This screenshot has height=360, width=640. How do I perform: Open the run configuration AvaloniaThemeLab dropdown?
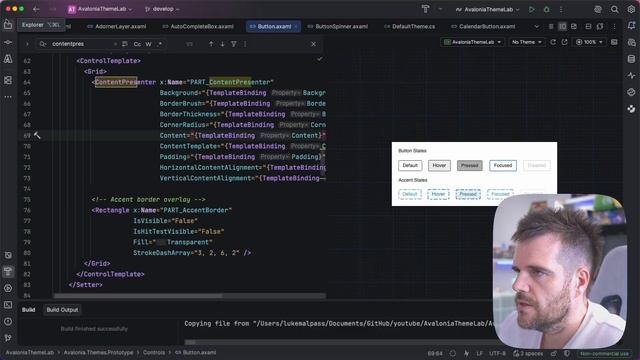point(487,9)
